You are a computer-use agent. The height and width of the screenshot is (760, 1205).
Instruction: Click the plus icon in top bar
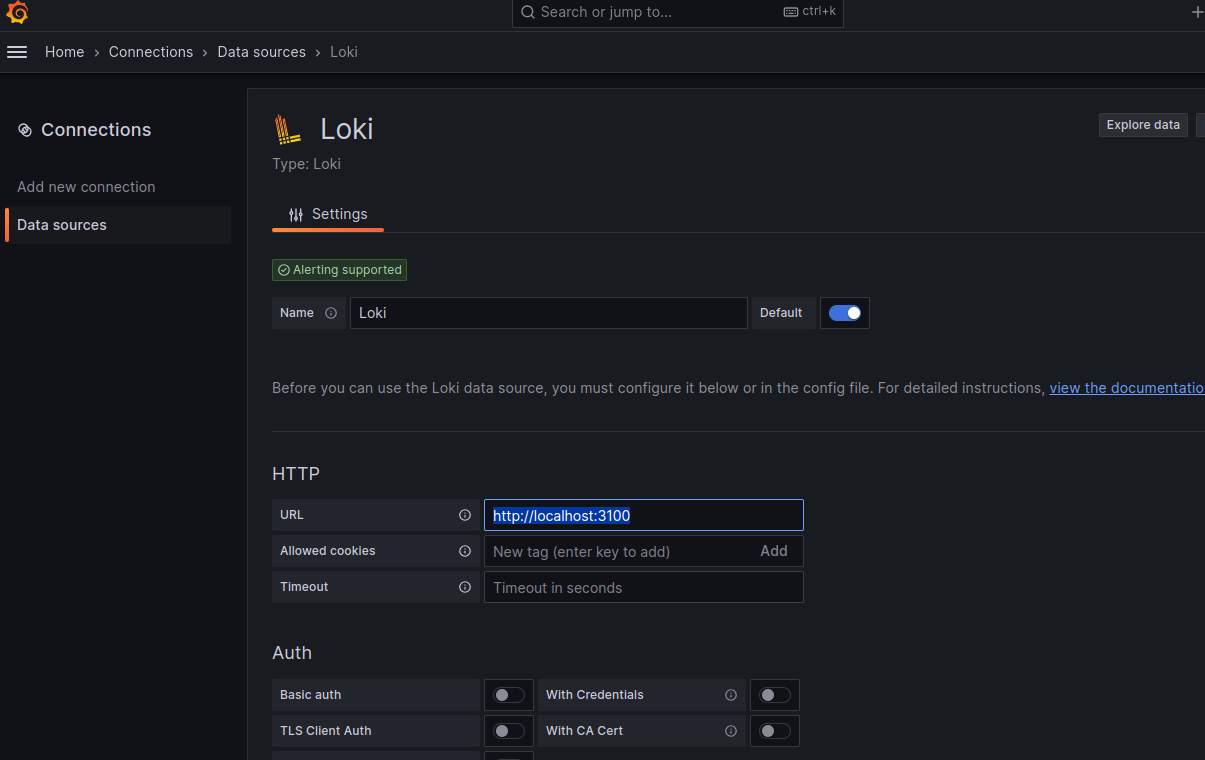coord(1198,12)
